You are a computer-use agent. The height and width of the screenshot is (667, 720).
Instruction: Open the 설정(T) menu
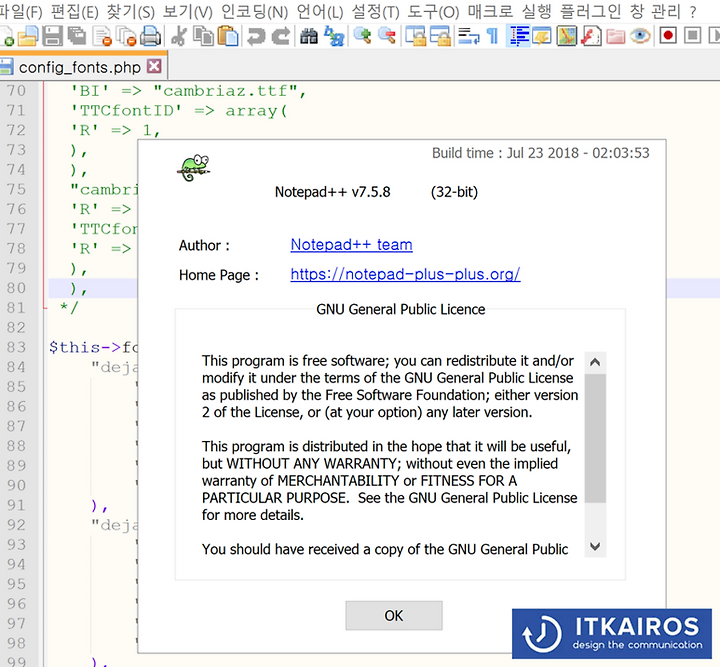tap(376, 11)
